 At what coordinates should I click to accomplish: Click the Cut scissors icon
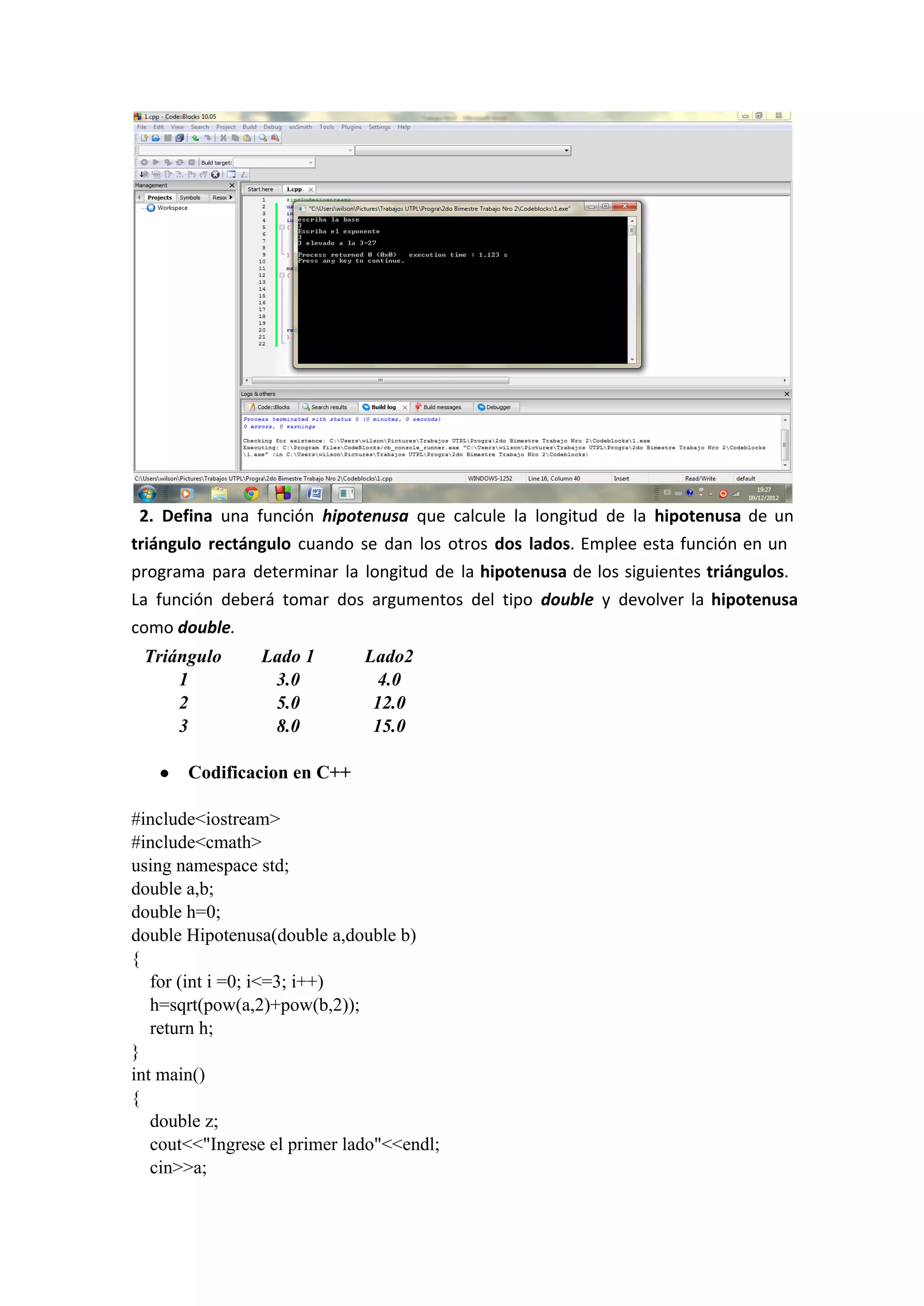coord(224,138)
